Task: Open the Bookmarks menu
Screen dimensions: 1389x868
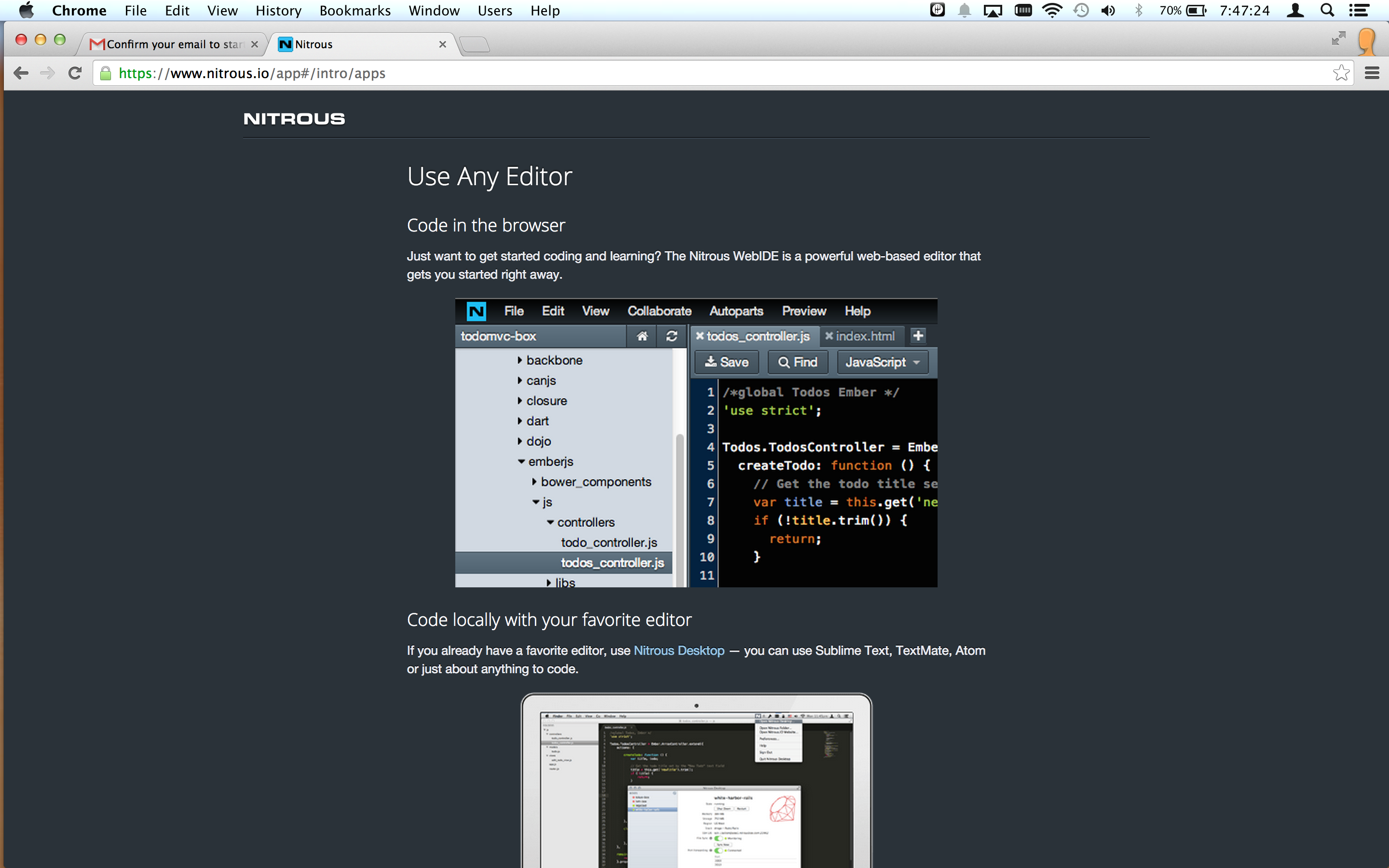Action: (354, 10)
